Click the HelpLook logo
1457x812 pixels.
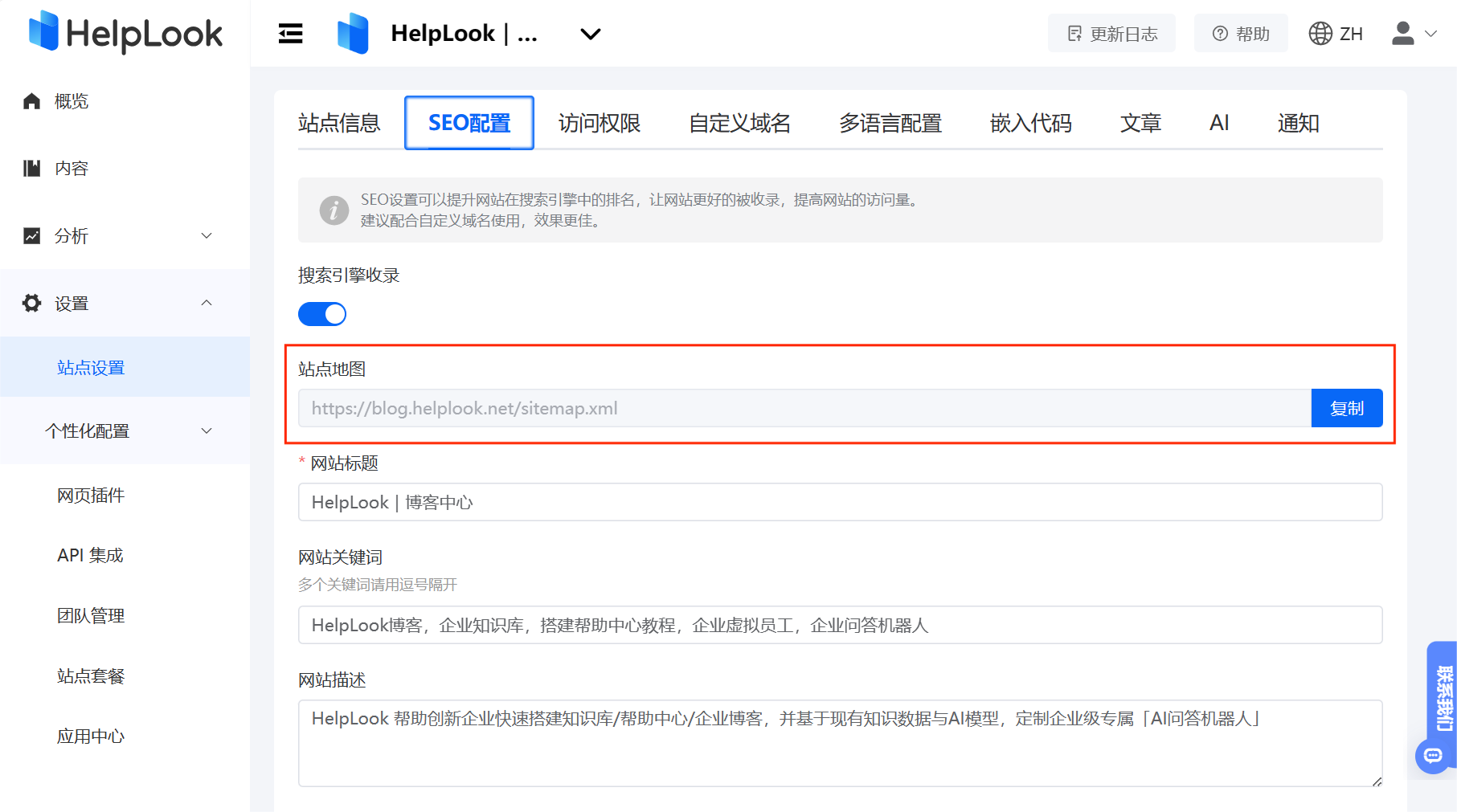point(125,33)
